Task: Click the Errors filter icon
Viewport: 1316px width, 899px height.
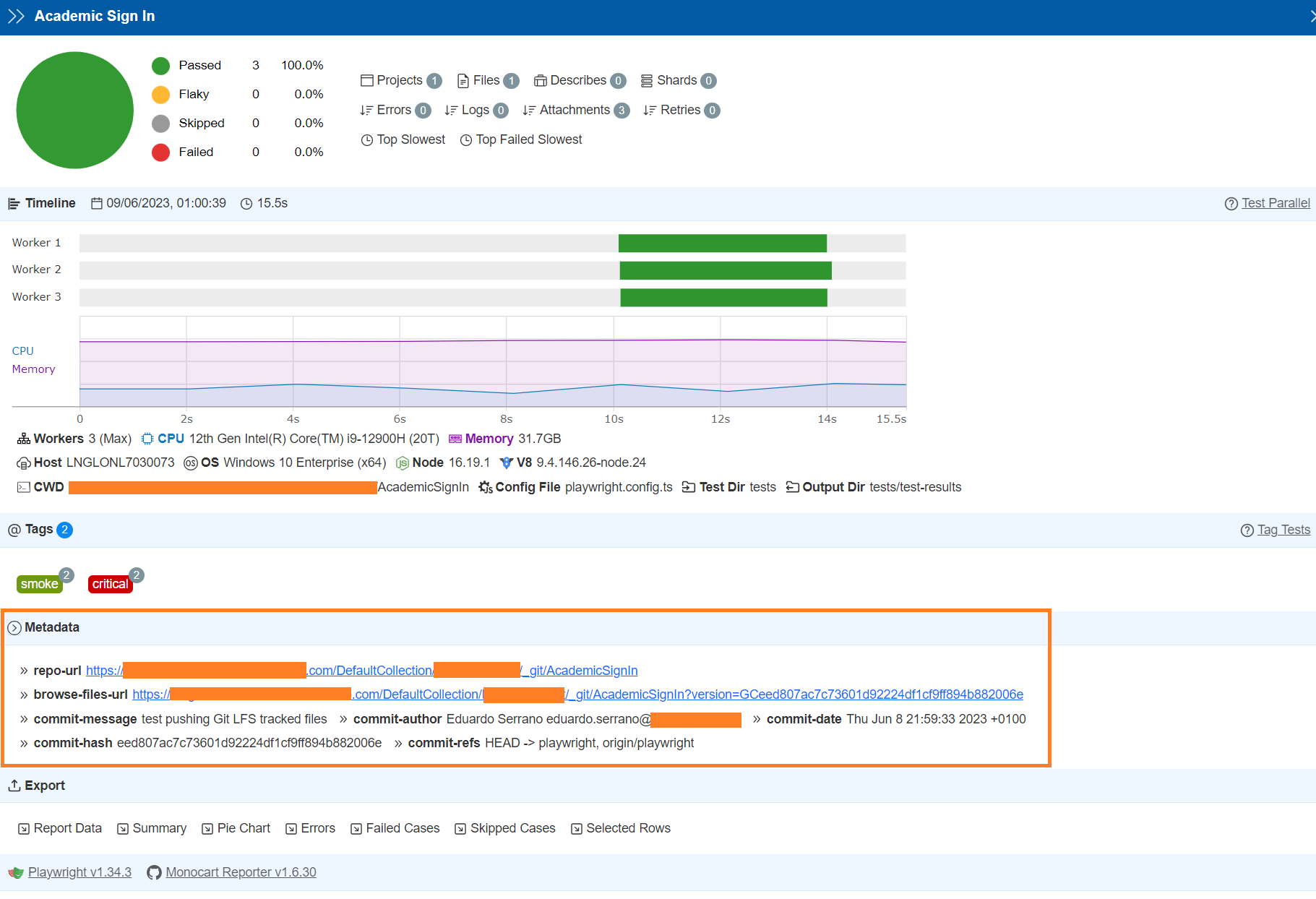Action: (x=367, y=110)
